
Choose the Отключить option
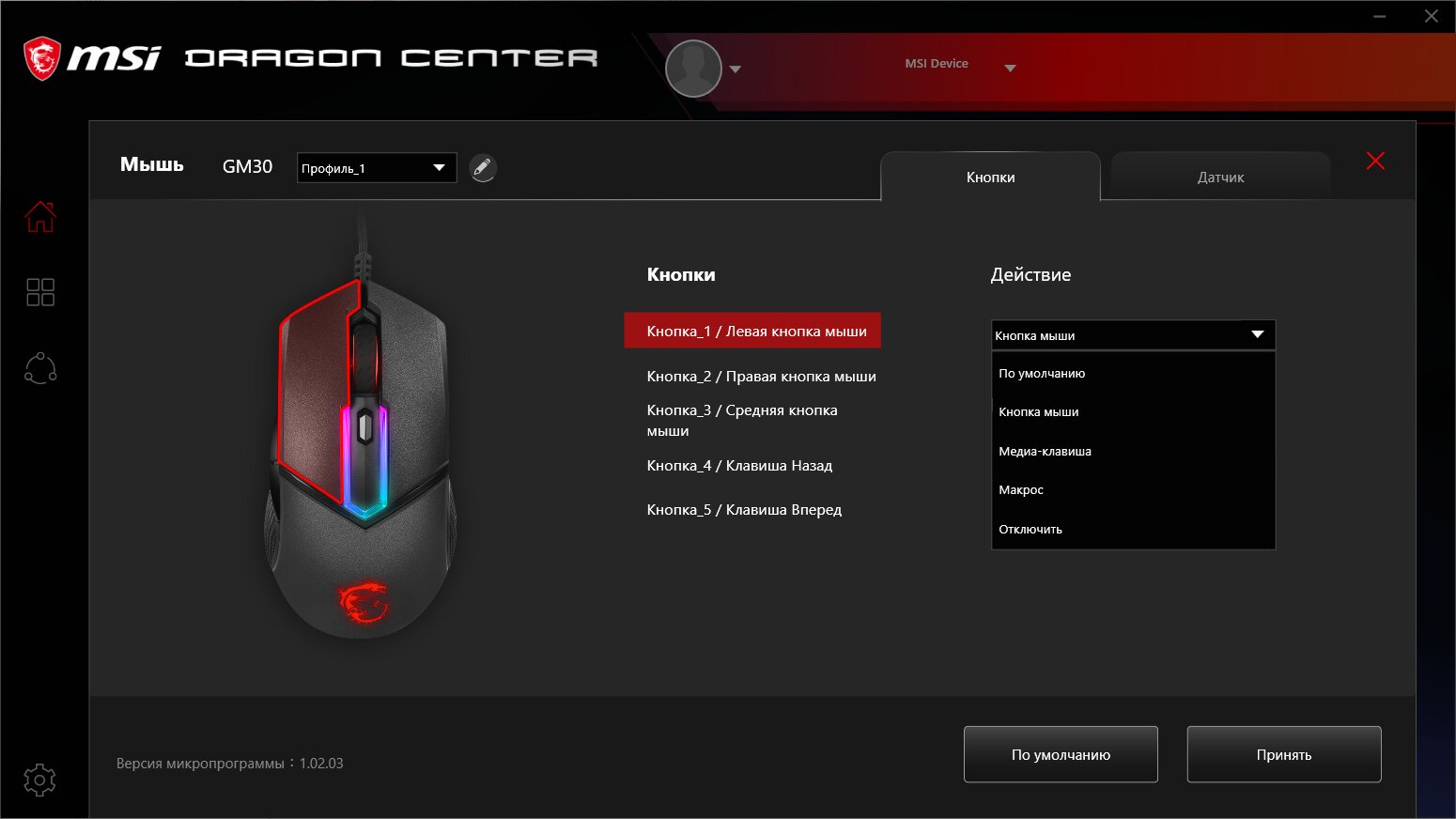pos(1134,530)
